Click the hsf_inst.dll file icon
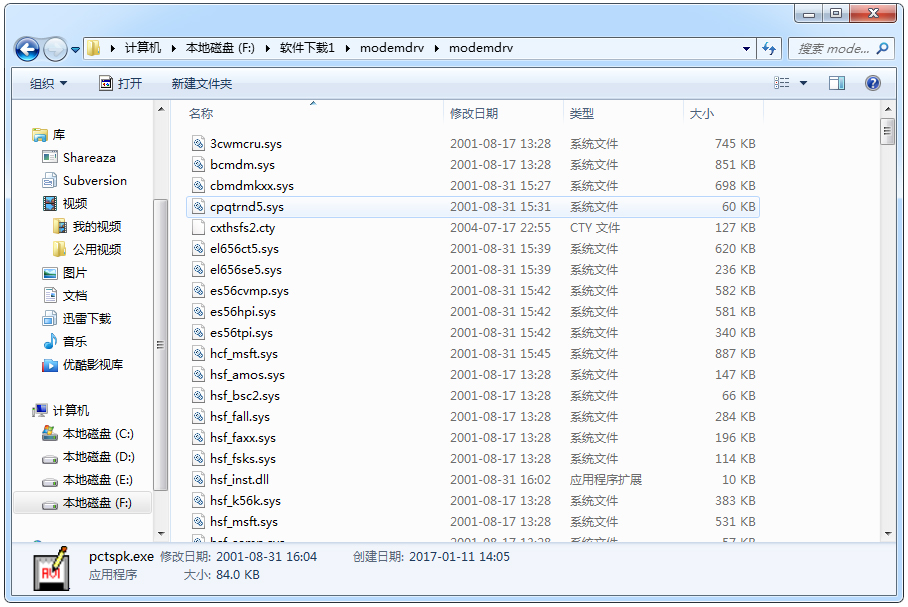The image size is (908, 607). click(x=198, y=480)
